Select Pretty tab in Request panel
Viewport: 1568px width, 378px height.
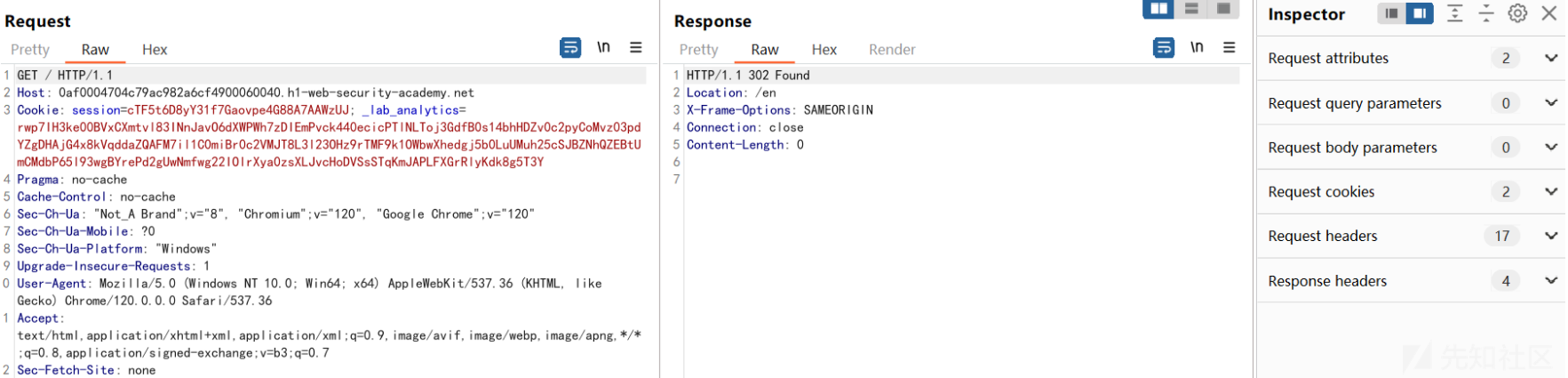30,50
